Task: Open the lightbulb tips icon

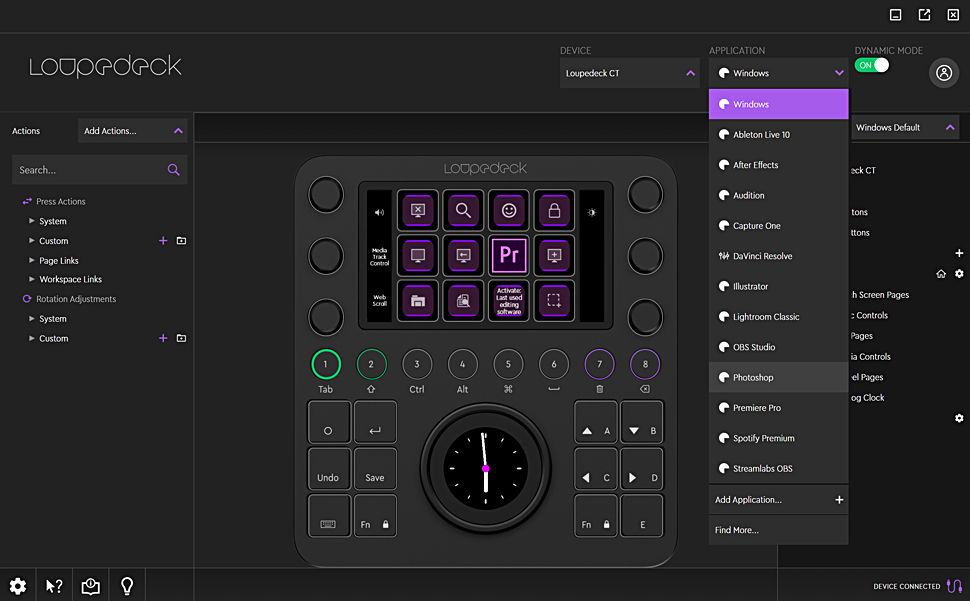Action: [127, 586]
